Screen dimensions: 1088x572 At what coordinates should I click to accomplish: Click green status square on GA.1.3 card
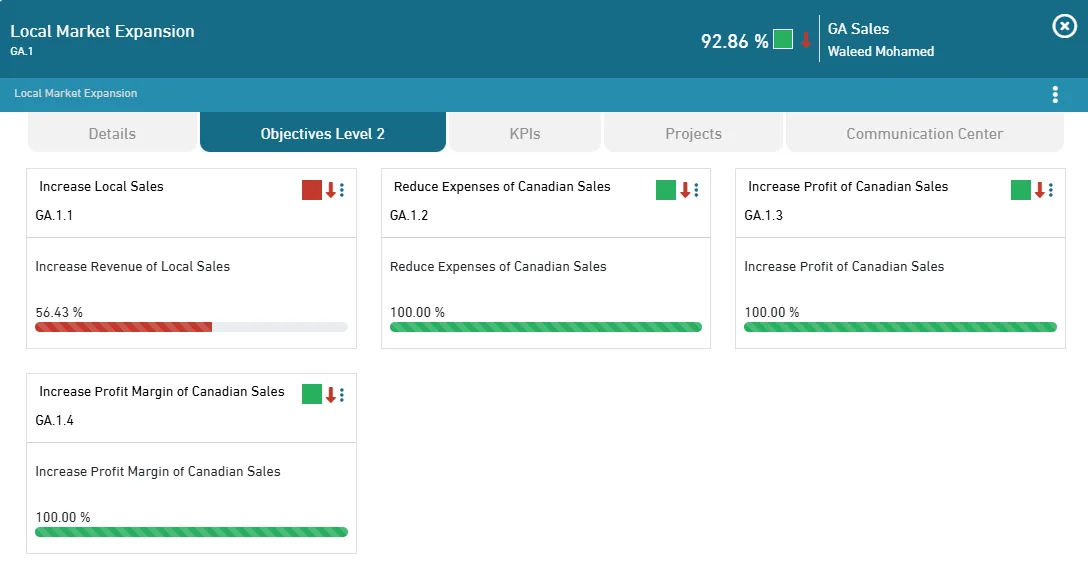tap(1020, 190)
